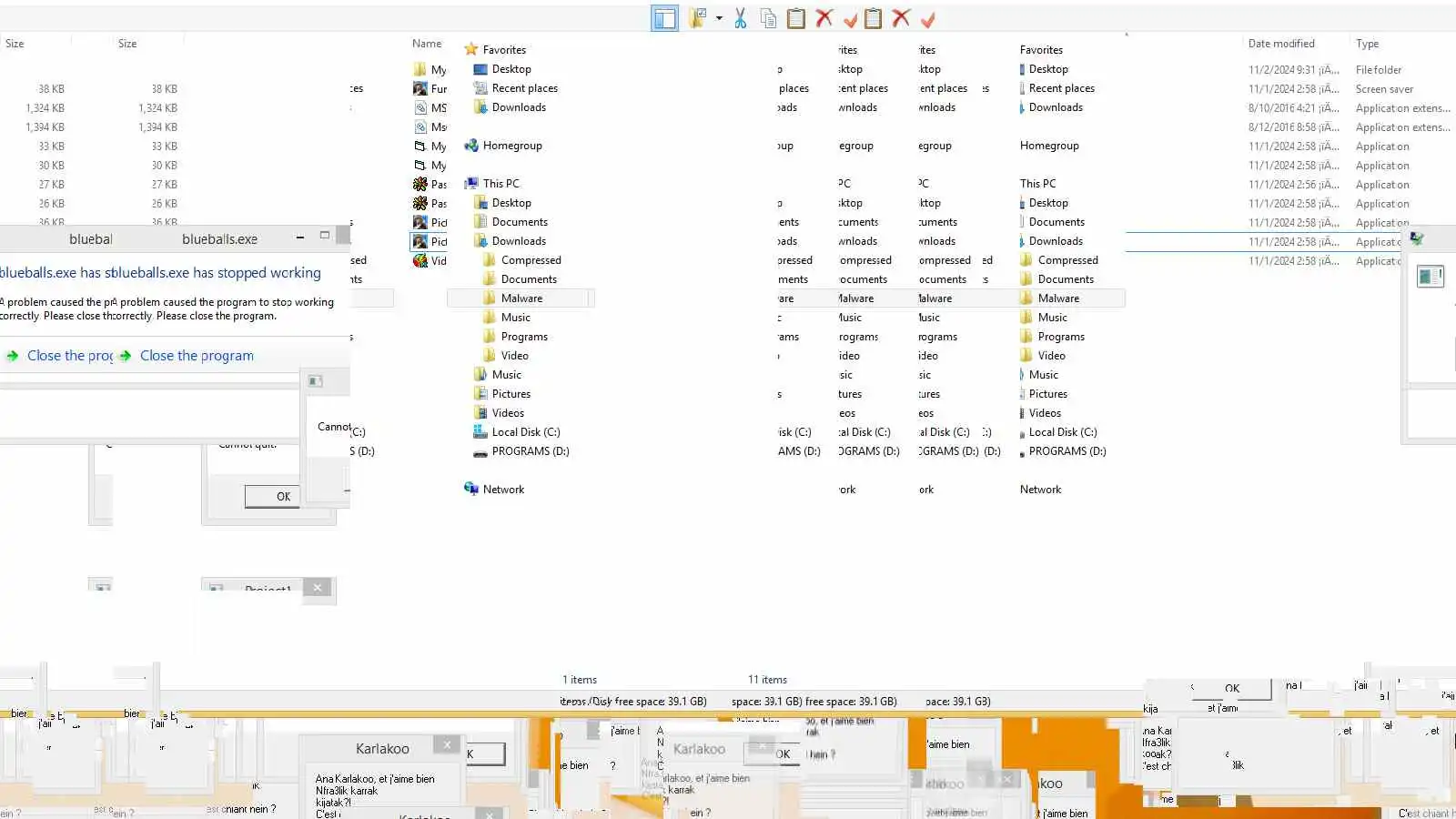Sort by the Date modified column header
1456x819 pixels.
tap(1281, 44)
